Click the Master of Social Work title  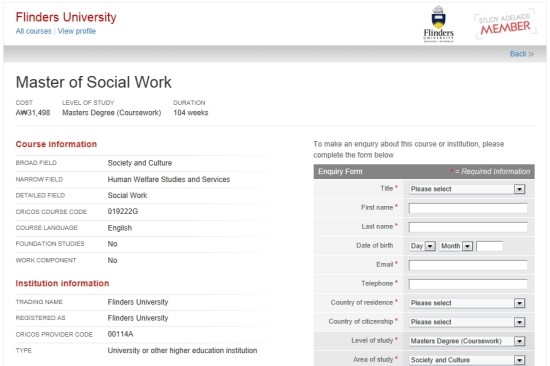[94, 82]
